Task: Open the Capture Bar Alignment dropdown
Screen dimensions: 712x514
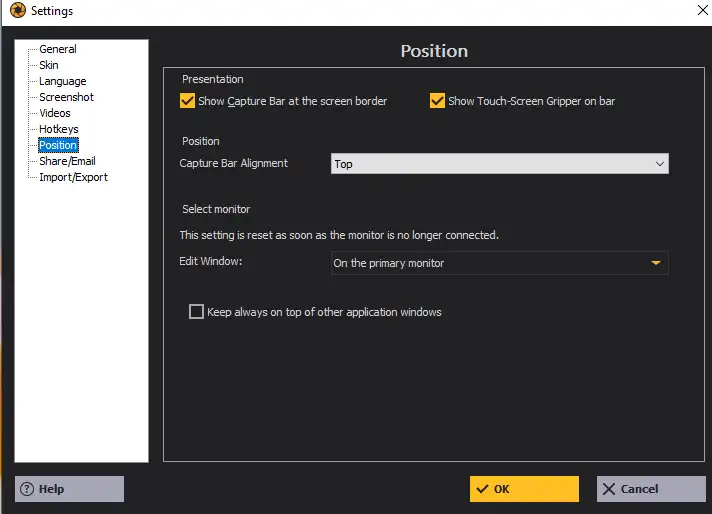Action: [499, 163]
